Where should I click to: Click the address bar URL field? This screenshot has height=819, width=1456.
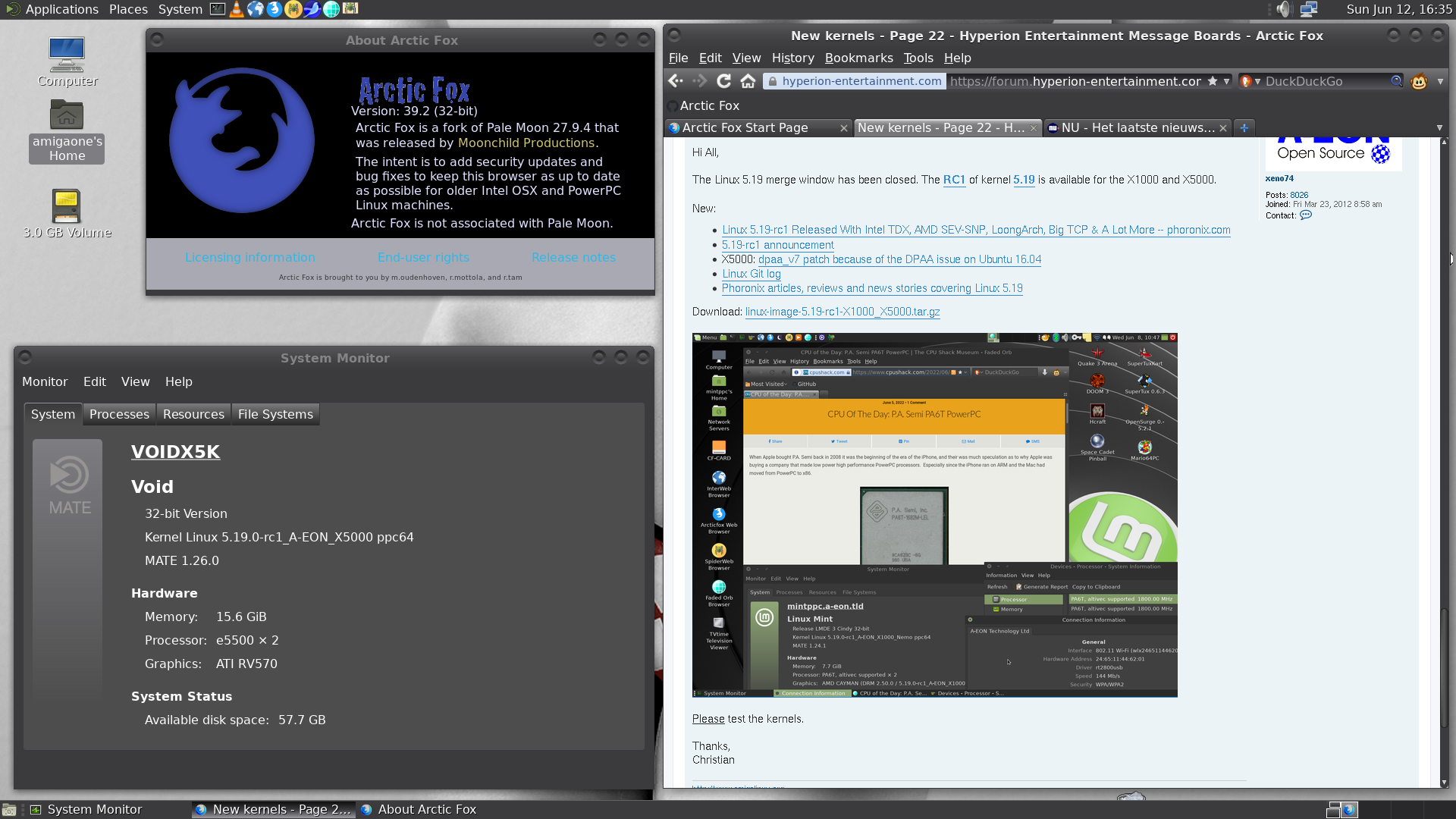(x=1075, y=81)
